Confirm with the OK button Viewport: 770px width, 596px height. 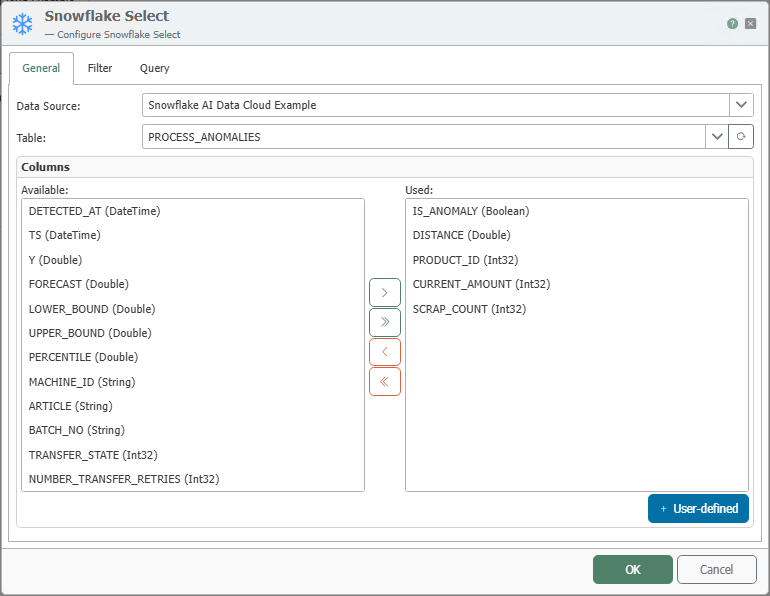(x=632, y=569)
